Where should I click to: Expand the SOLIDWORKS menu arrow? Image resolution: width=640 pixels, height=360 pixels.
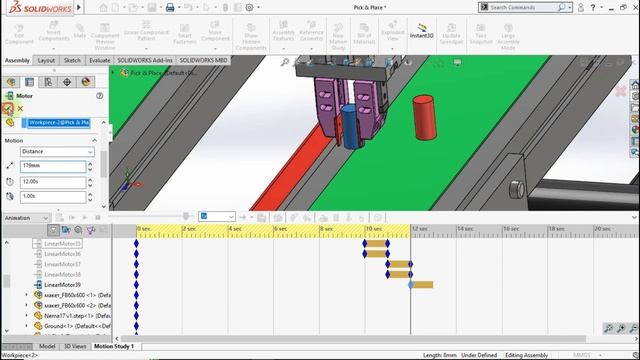(x=79, y=7)
